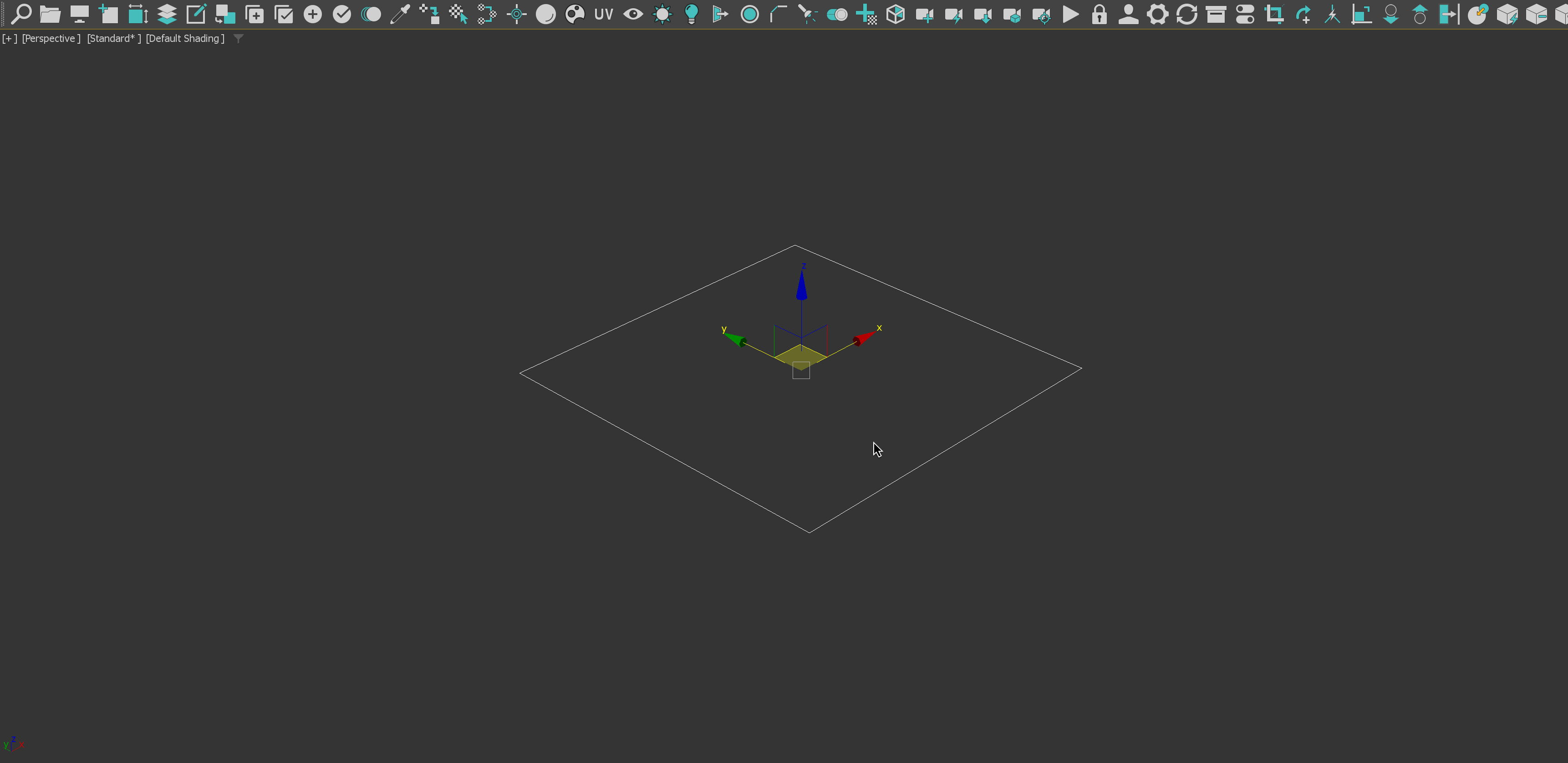Viewport: 1568px width, 763px height.
Task: Click the duplicate with plus icon
Action: tap(255, 13)
